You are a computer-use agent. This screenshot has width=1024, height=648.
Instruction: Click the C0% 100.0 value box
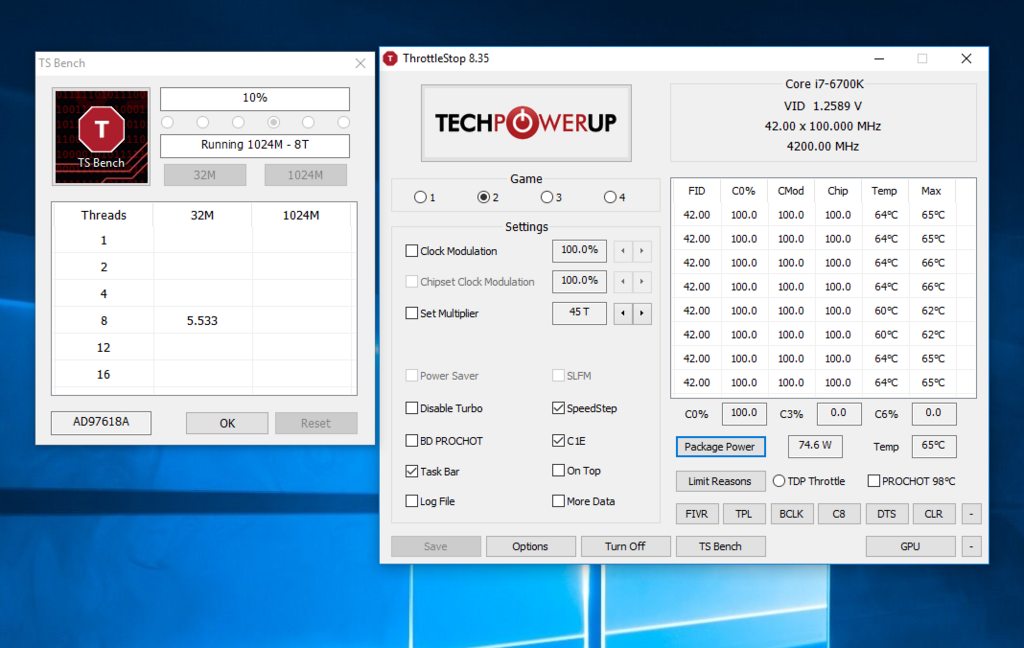pyautogui.click(x=744, y=413)
